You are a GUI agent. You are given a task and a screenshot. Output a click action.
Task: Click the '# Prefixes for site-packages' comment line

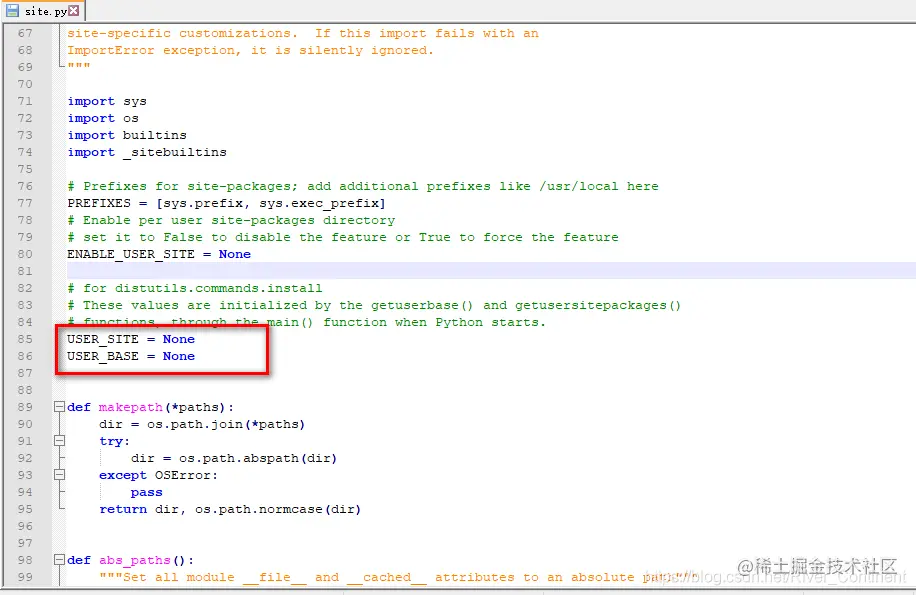click(x=363, y=186)
